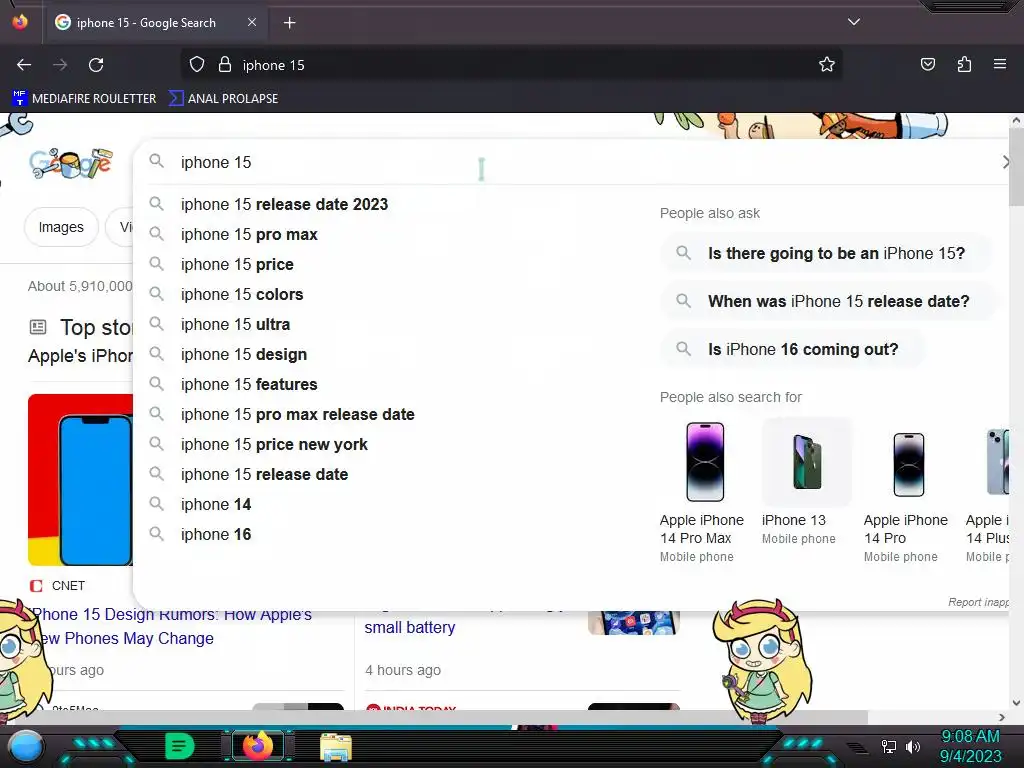Choose suggestion iphone 15 price new york
Image resolution: width=1024 pixels, height=768 pixels.
tap(274, 445)
